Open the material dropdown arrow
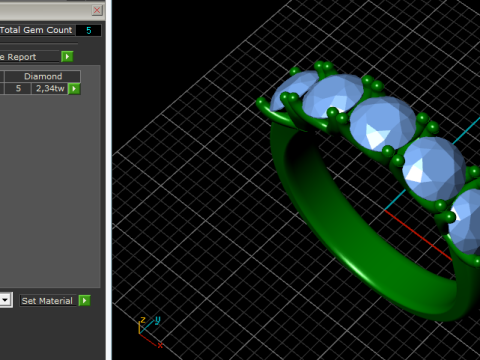This screenshot has width=480, height=360. tap(5, 300)
